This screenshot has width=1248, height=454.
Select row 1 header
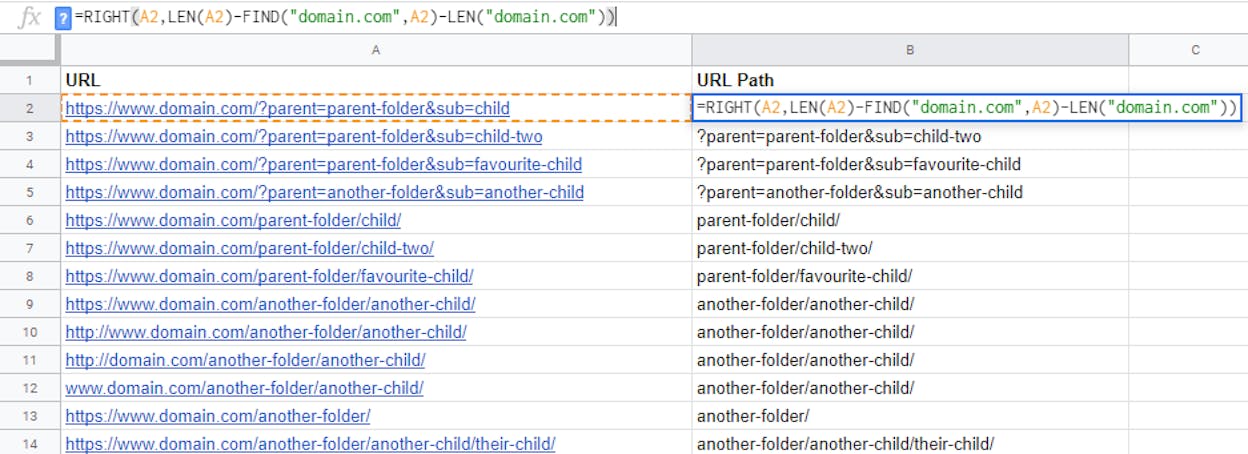point(30,80)
